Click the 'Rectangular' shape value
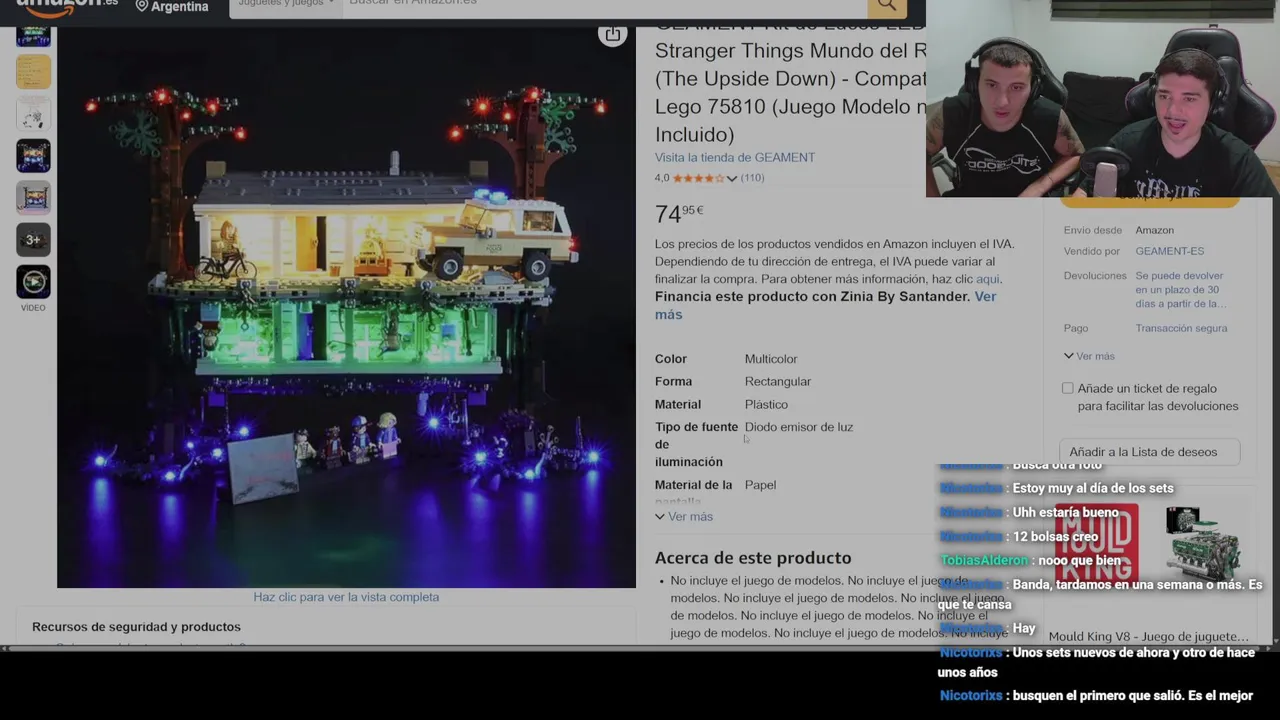Image resolution: width=1280 pixels, height=720 pixels. [x=777, y=382]
